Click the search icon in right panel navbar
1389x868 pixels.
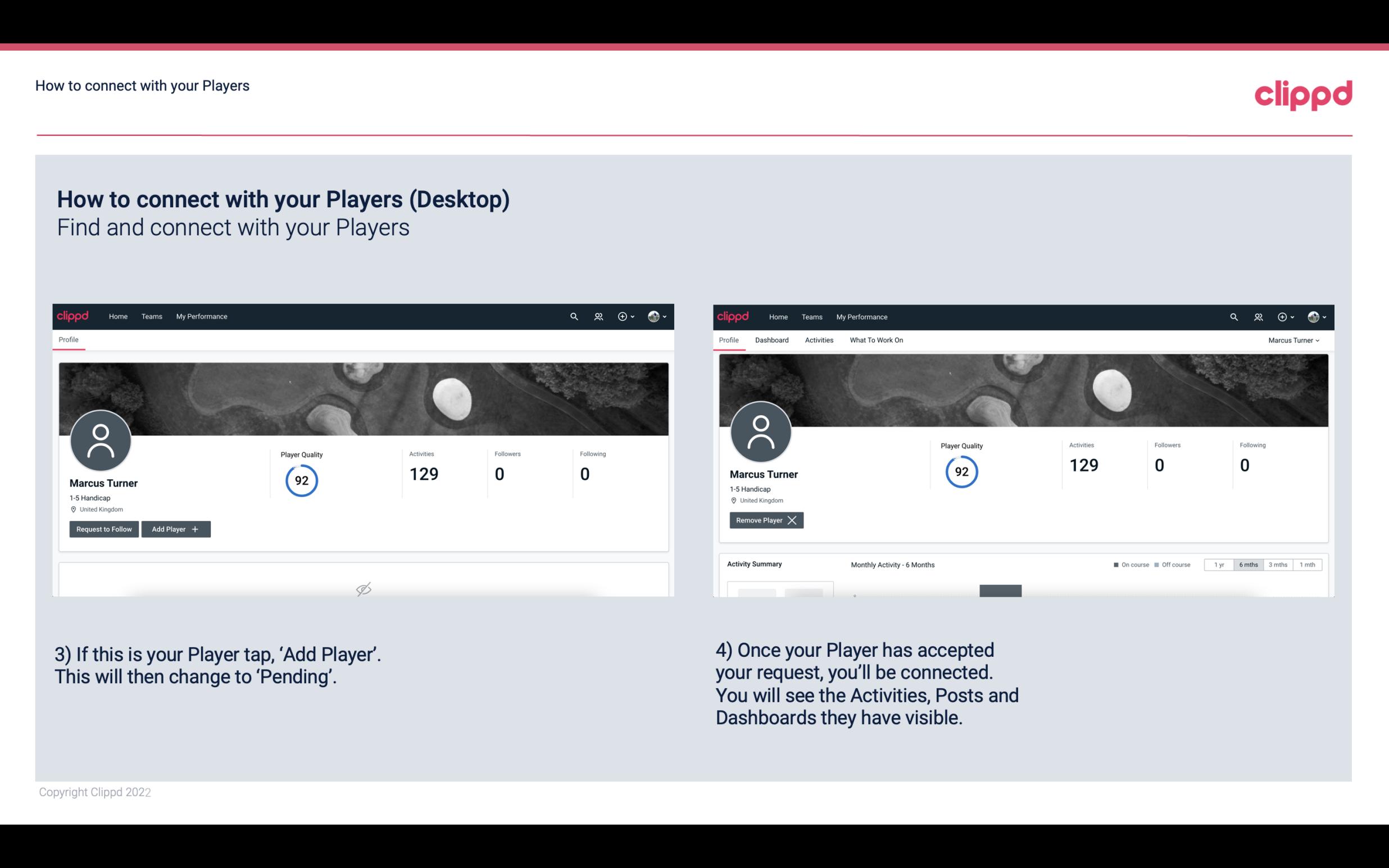tap(1233, 316)
